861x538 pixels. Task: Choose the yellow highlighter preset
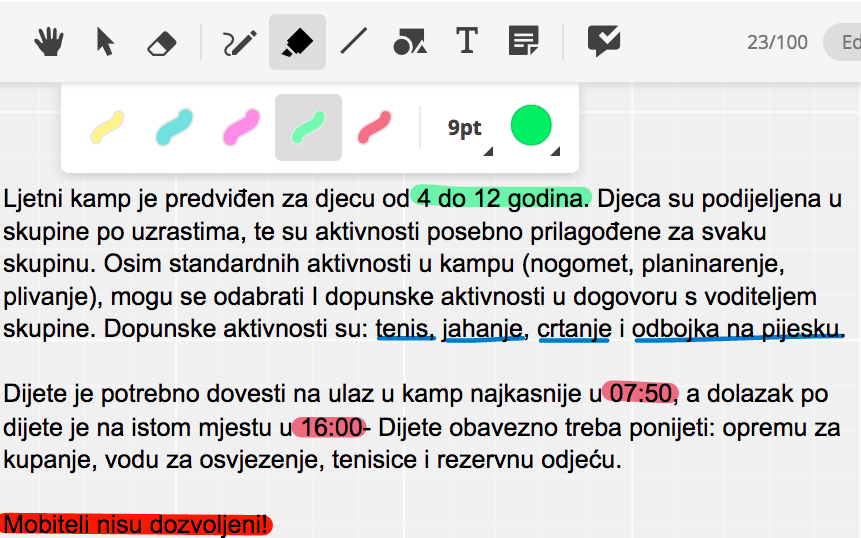click(x=108, y=128)
